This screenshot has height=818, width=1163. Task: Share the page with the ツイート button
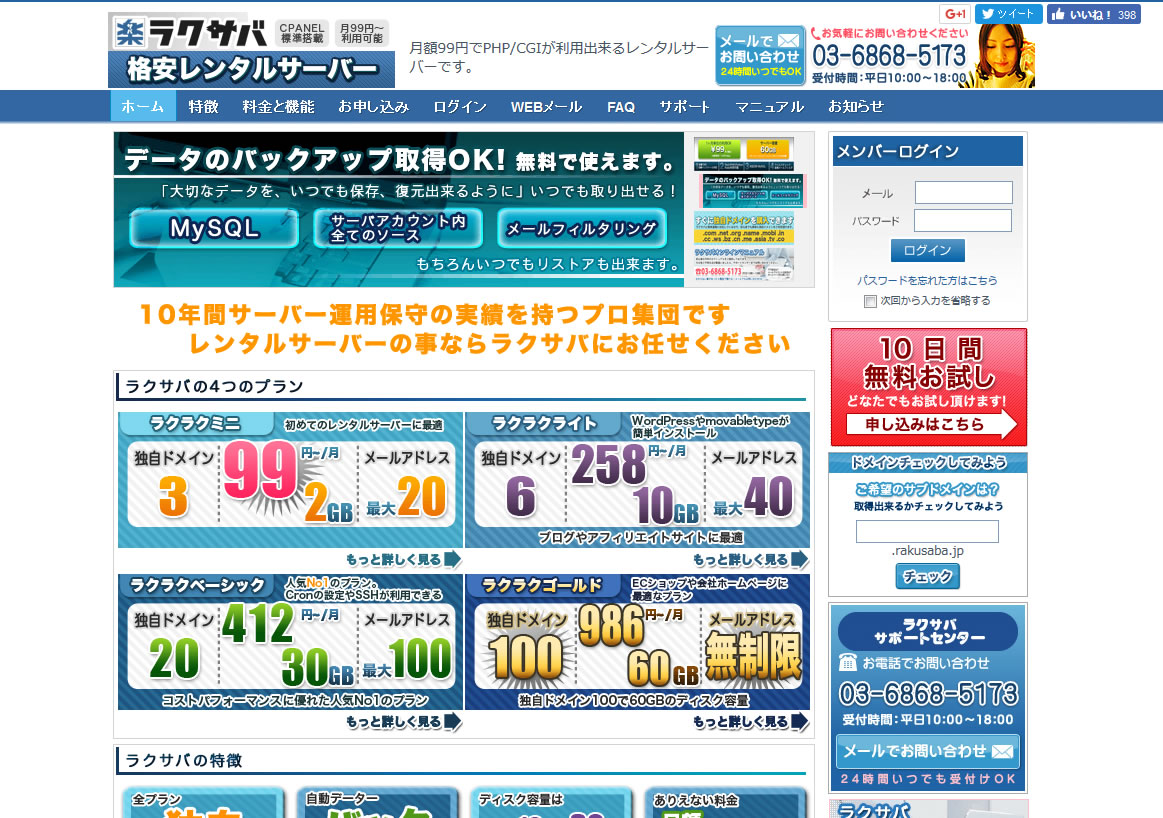pos(1008,14)
